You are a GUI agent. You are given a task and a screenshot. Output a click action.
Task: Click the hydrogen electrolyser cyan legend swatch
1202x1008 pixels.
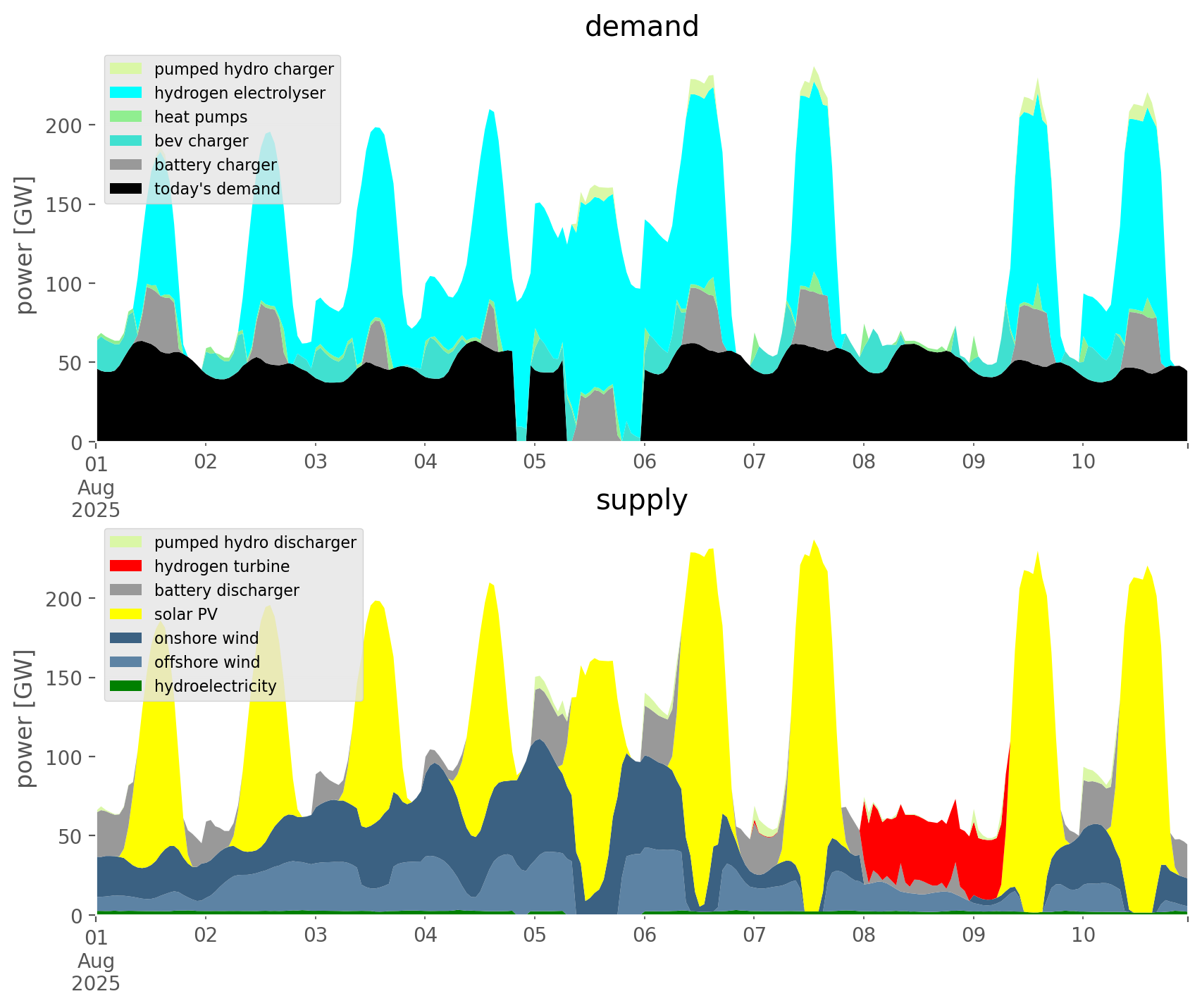click(x=127, y=93)
